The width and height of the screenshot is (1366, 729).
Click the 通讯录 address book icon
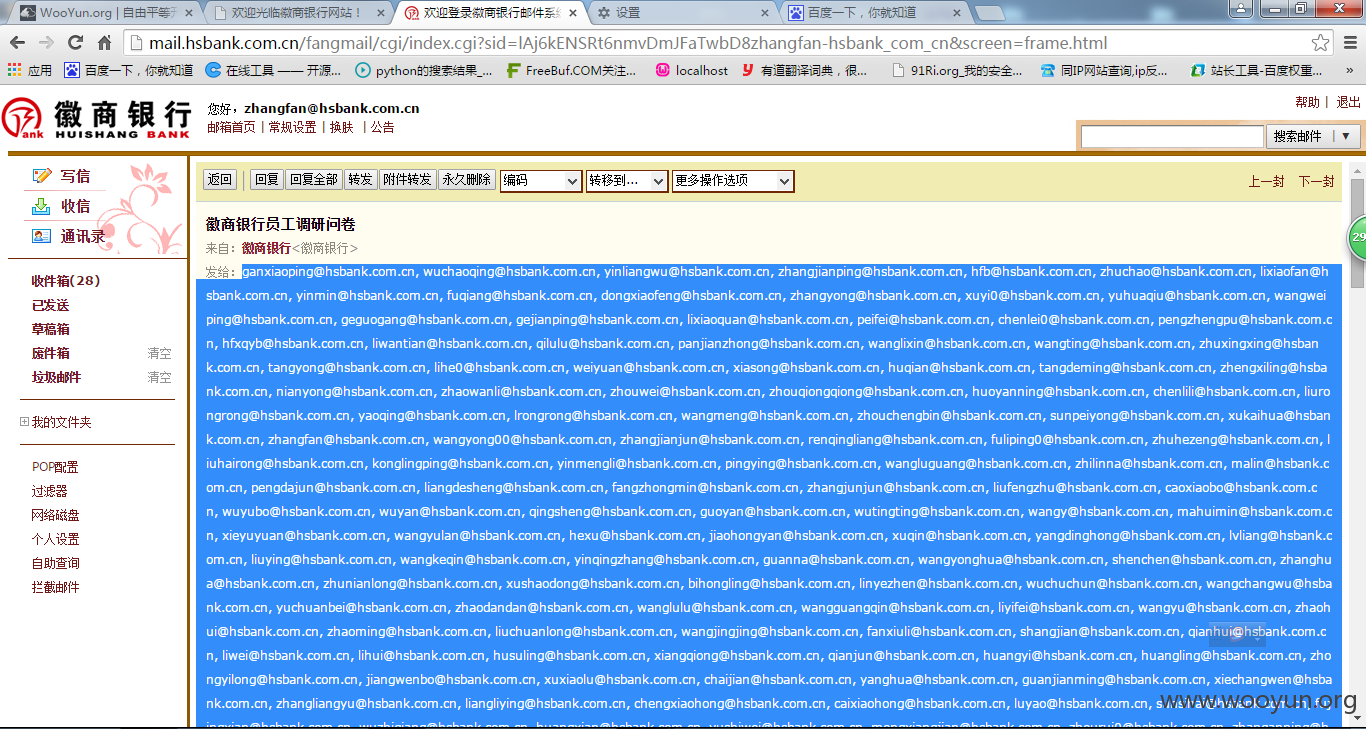(x=41, y=236)
